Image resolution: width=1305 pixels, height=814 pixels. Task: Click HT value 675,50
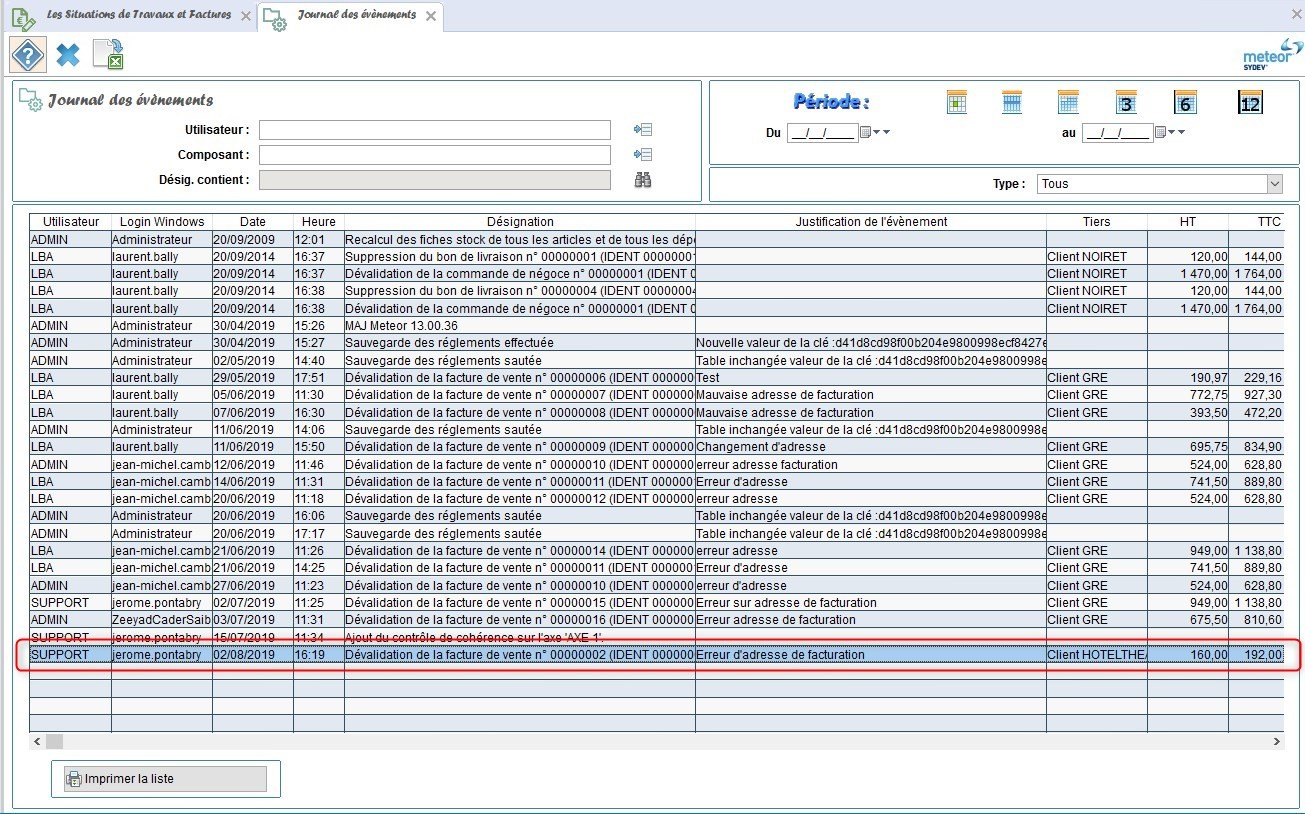[1188, 620]
